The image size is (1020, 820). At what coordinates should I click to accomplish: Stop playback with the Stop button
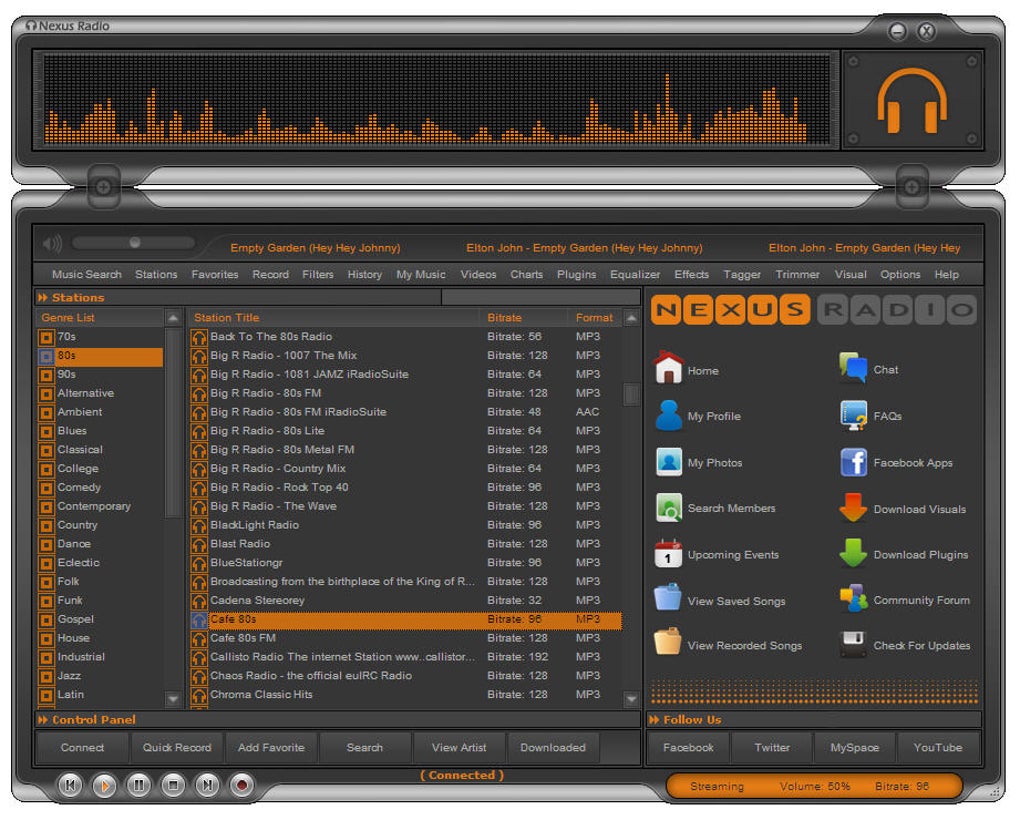pyautogui.click(x=173, y=785)
